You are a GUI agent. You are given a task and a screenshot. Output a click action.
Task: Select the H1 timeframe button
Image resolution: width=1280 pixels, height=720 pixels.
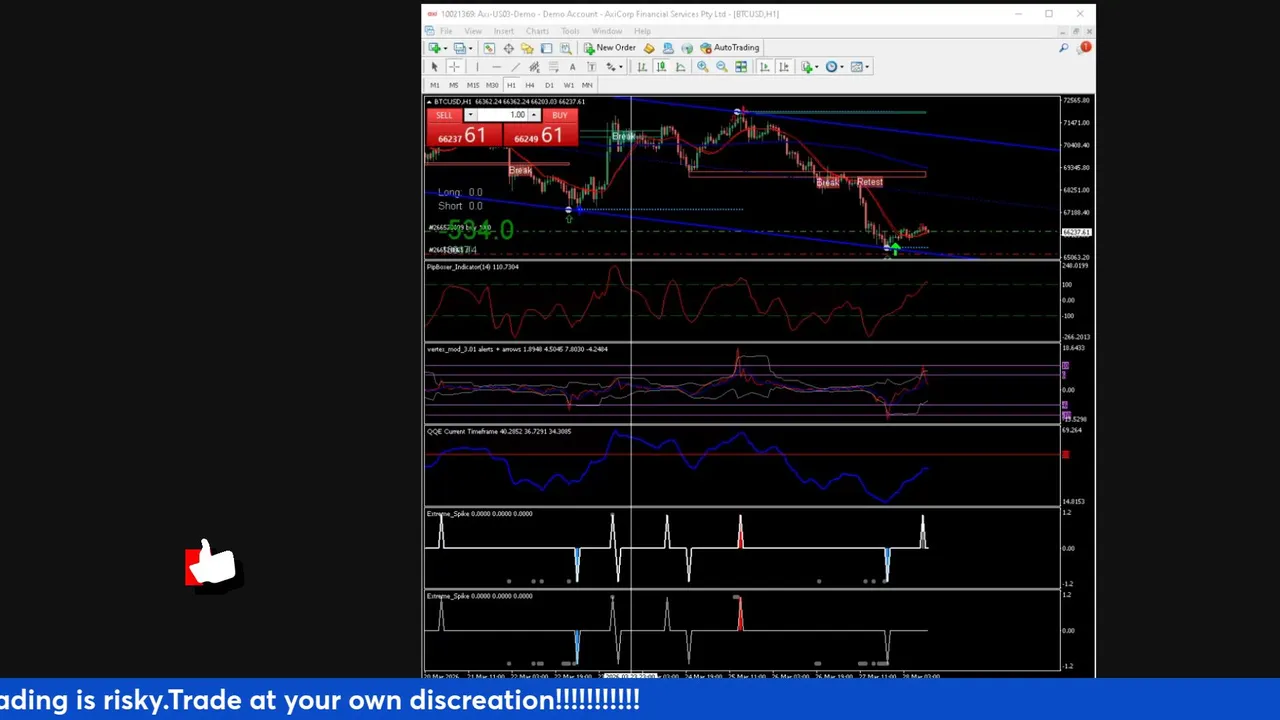pyautogui.click(x=511, y=85)
